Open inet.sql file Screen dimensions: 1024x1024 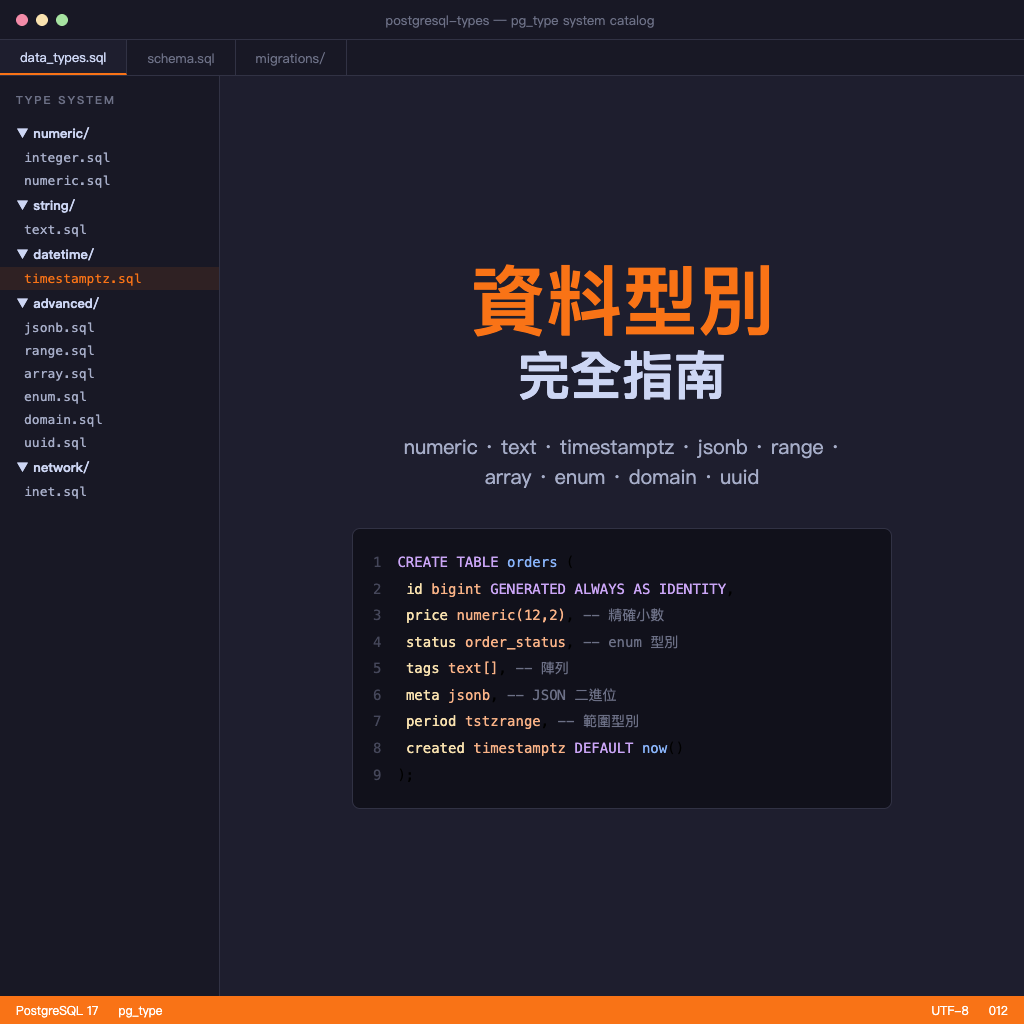[55, 491]
